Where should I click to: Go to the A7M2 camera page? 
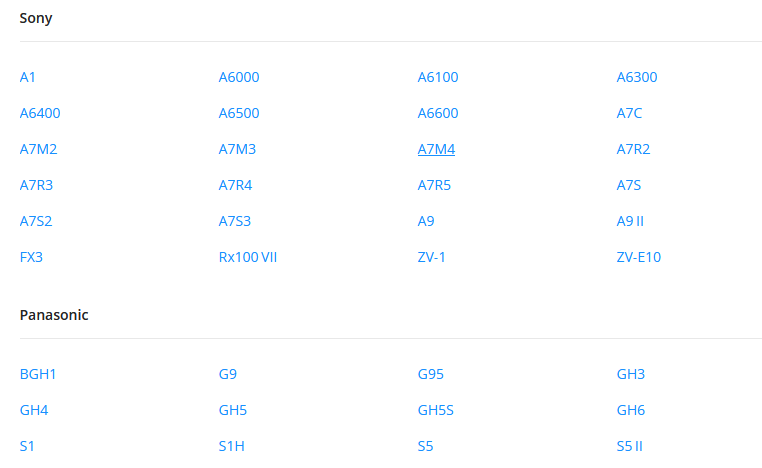point(38,149)
